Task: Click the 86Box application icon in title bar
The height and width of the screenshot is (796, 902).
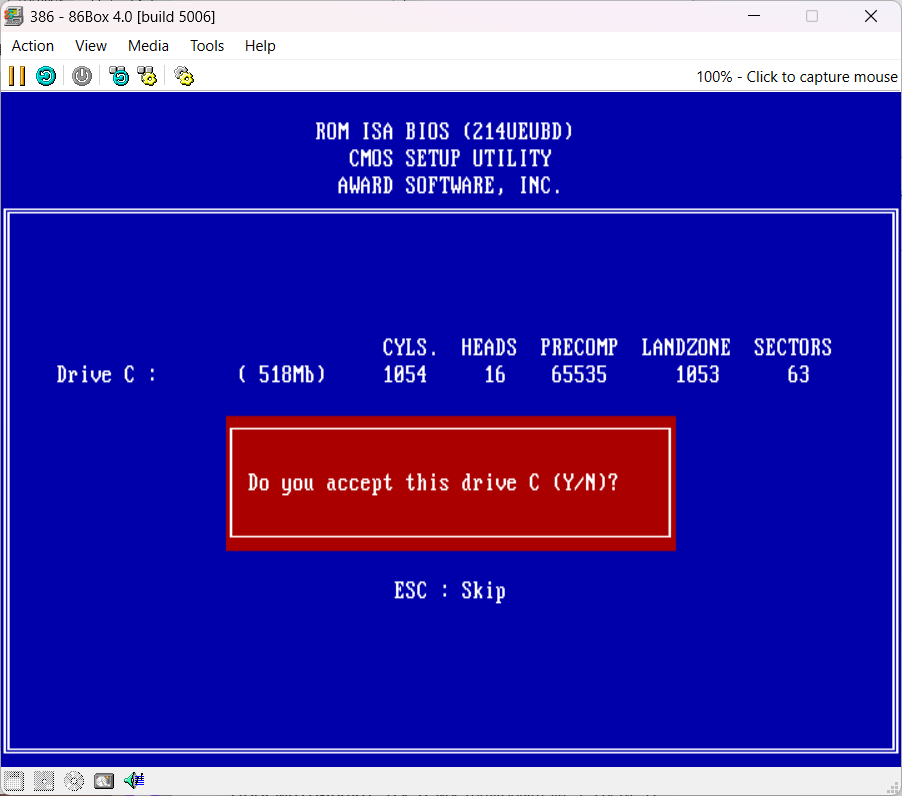Action: pyautogui.click(x=13, y=16)
